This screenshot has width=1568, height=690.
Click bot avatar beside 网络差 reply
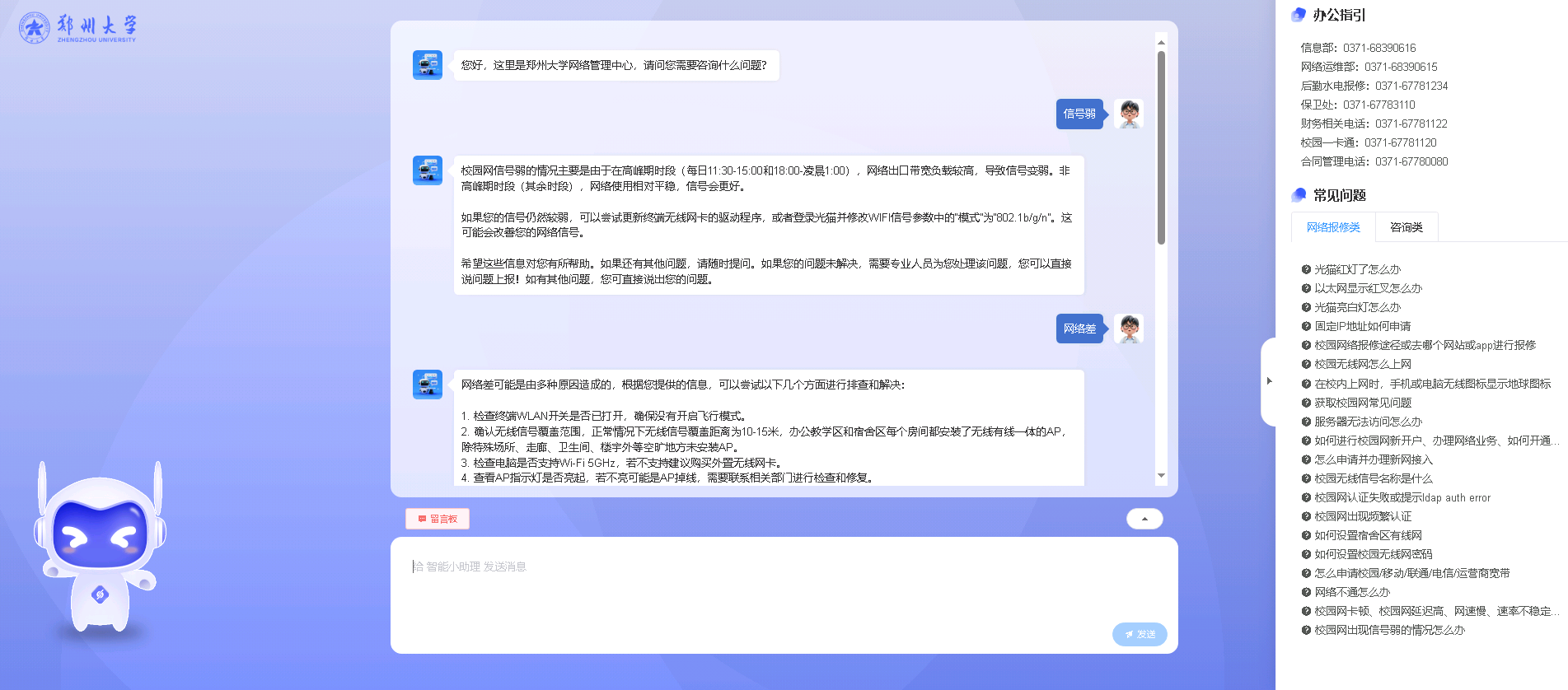tap(428, 385)
